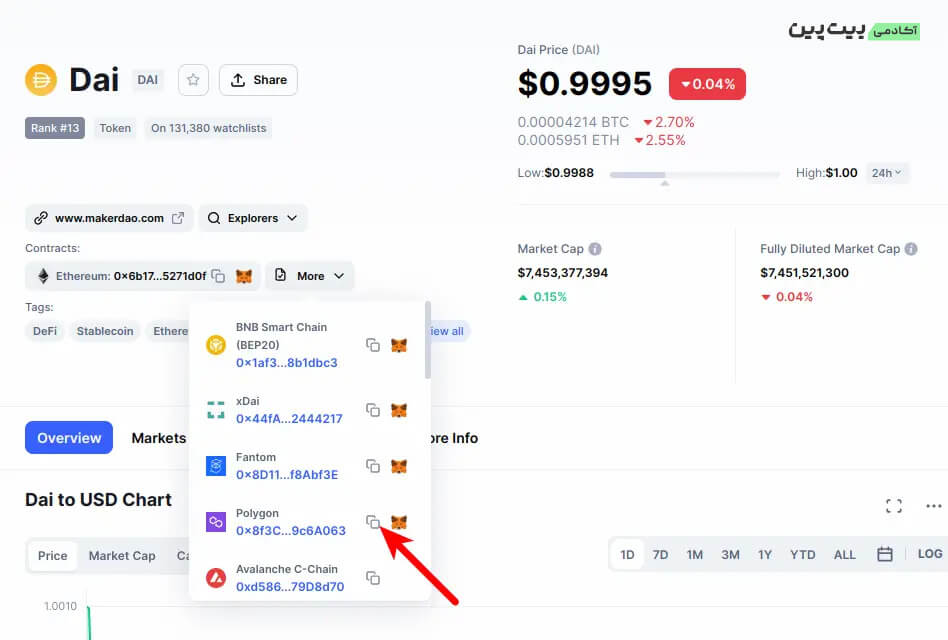948x640 pixels.
Task: Add Polygon contract to MetaMask
Action: 398,522
